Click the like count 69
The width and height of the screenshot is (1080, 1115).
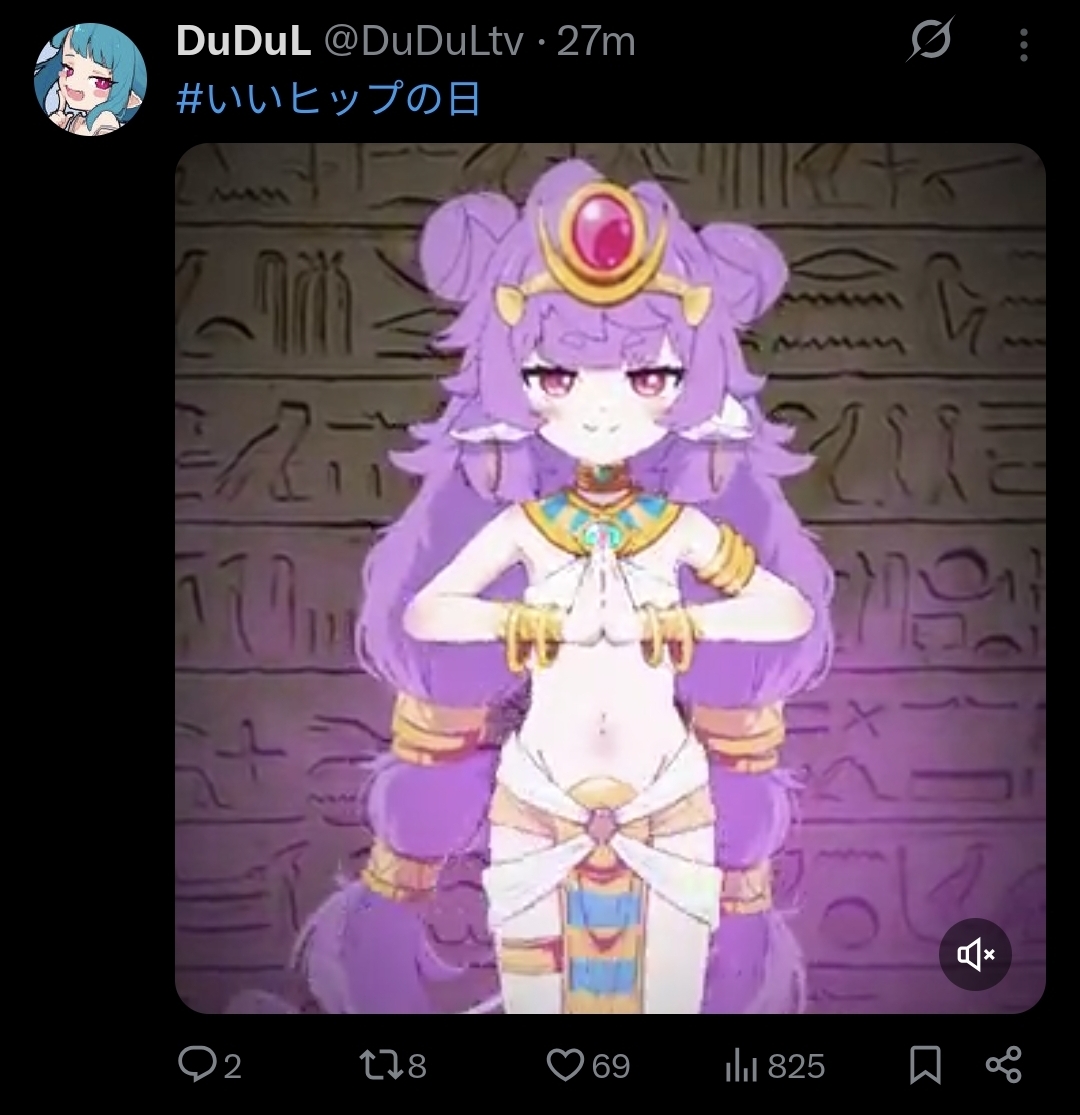(611, 1067)
